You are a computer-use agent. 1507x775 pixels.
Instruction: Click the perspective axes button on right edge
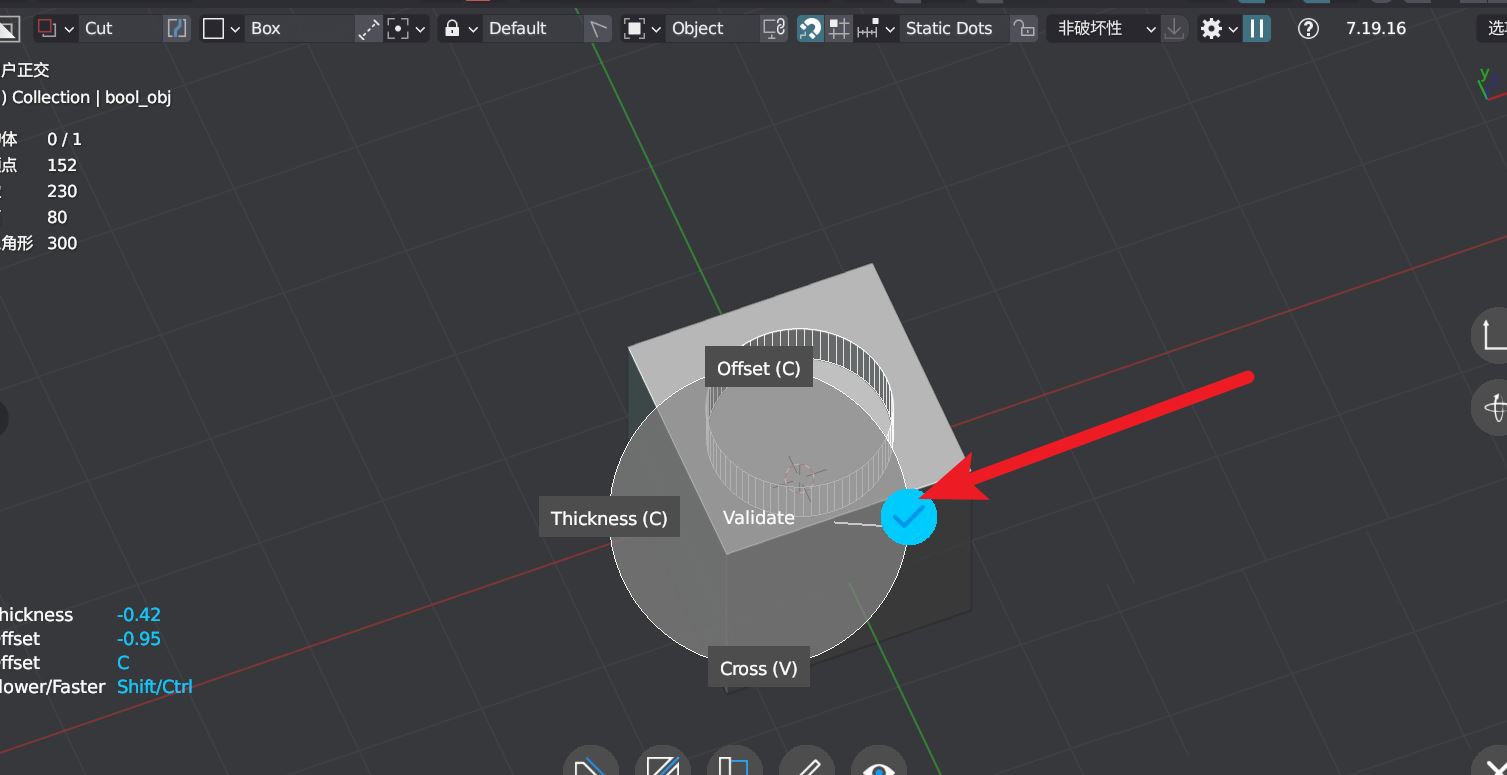pos(1492,335)
